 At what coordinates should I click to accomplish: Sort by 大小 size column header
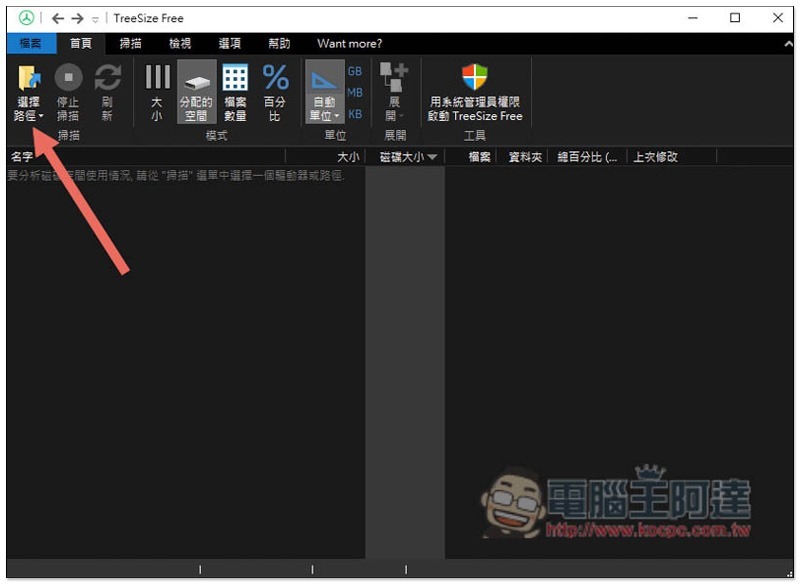(325, 157)
